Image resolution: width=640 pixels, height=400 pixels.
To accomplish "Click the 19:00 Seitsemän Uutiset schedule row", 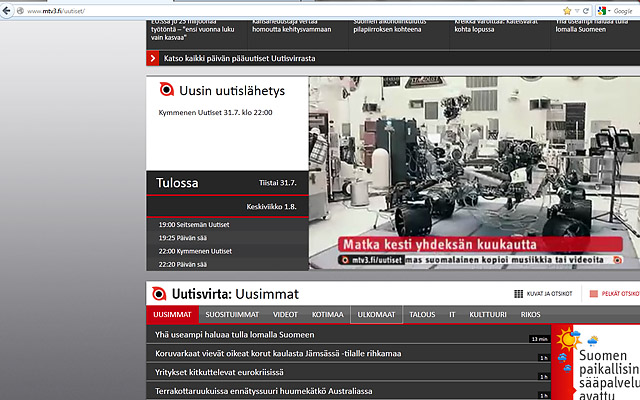I will coord(227,224).
